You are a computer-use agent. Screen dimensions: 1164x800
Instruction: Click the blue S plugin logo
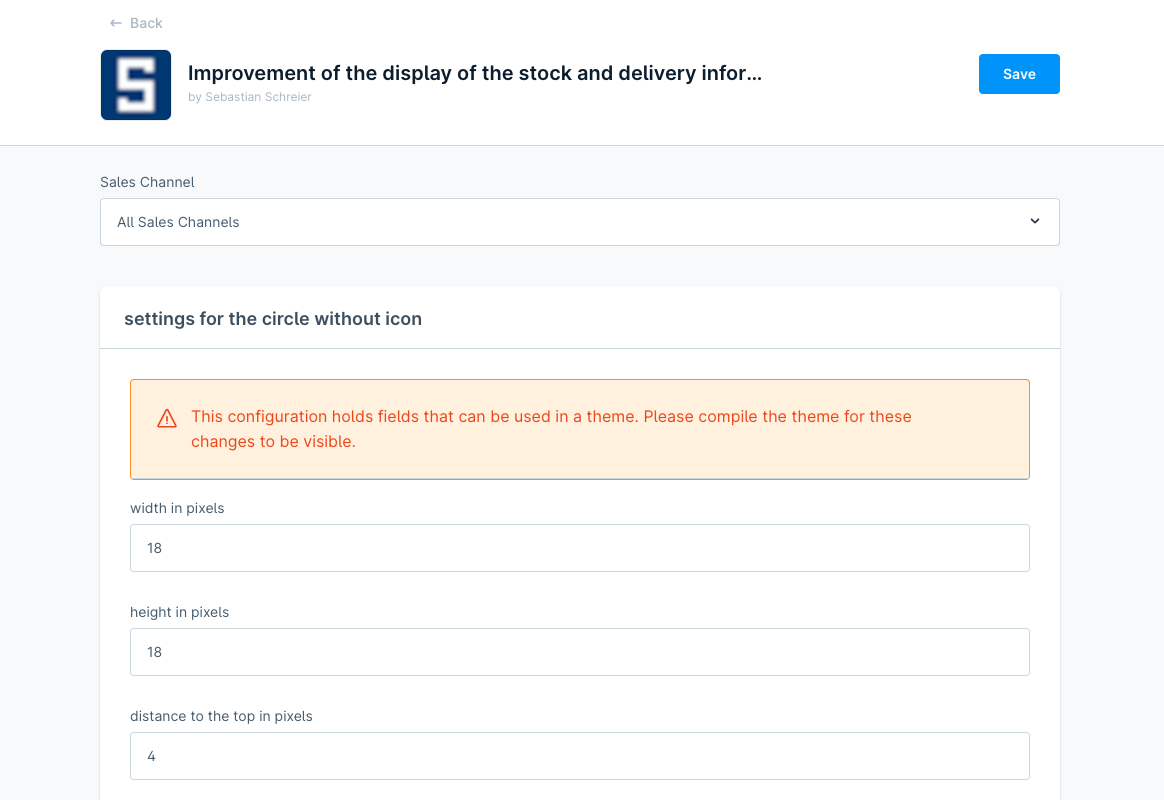(x=136, y=85)
